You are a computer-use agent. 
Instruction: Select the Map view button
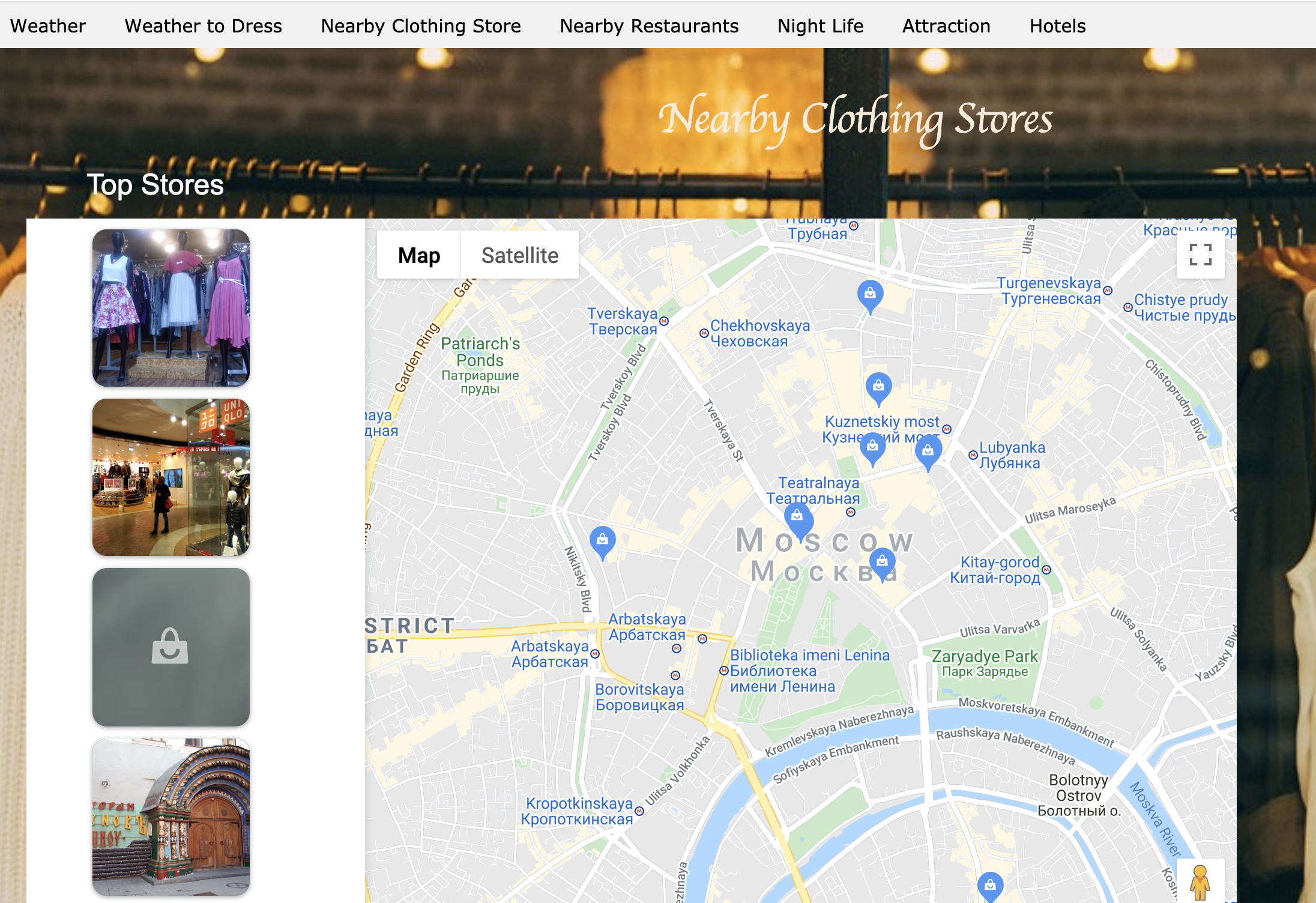[x=419, y=255]
